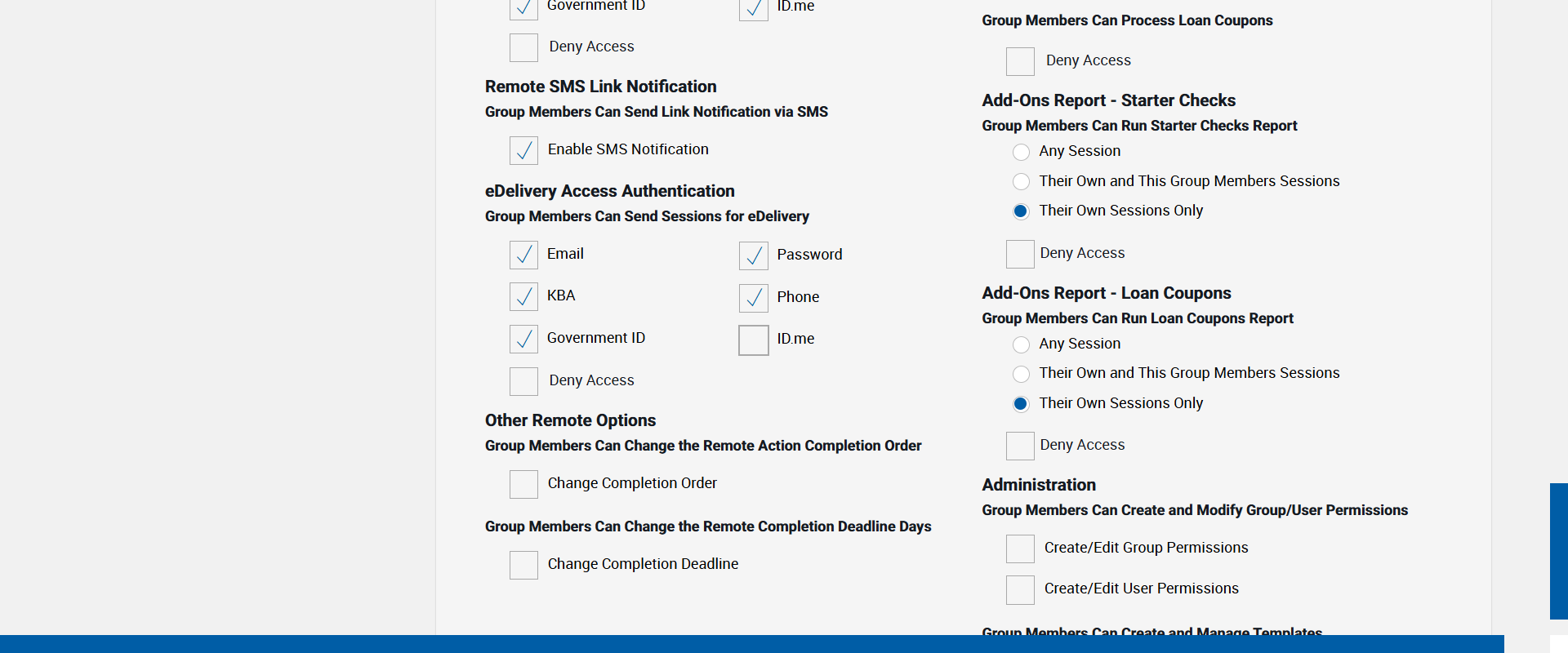
Task: Check Deny Access under Run Loan Coupons Report
Action: click(x=1020, y=446)
